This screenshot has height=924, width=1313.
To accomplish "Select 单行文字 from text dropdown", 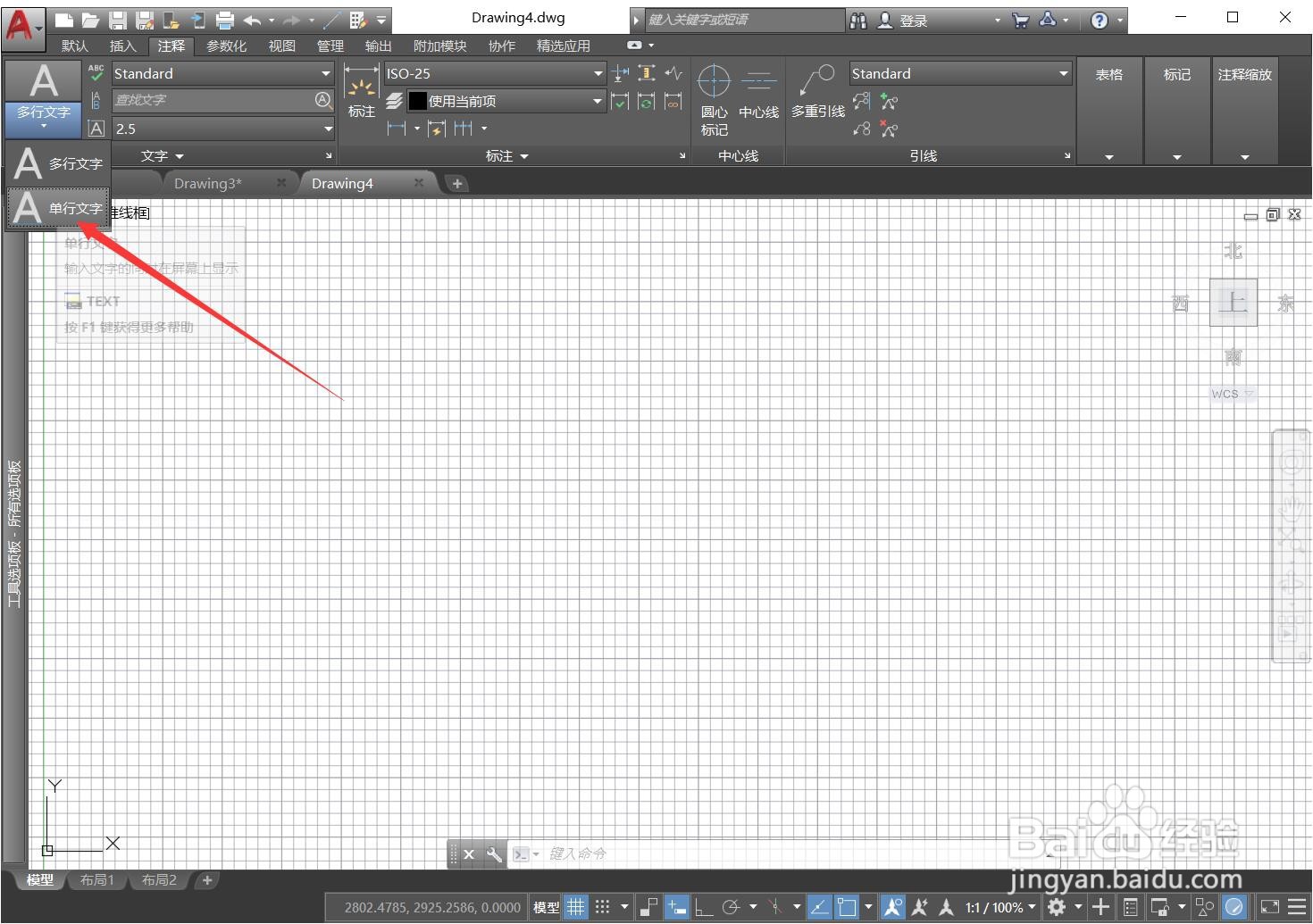I will coord(58,208).
